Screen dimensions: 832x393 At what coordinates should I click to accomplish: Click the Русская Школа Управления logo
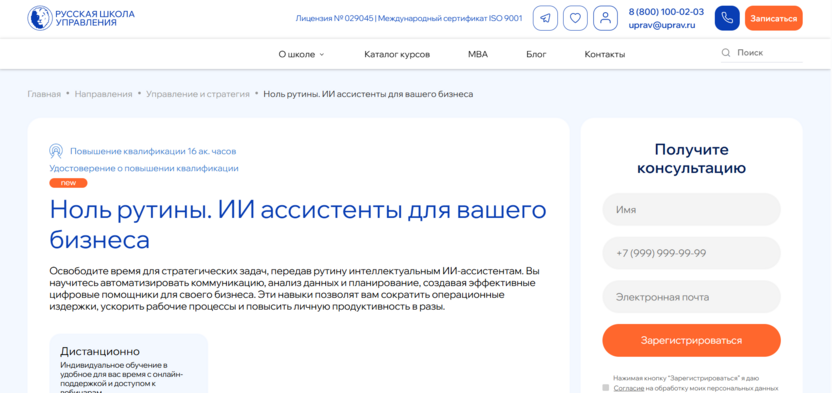[81, 18]
